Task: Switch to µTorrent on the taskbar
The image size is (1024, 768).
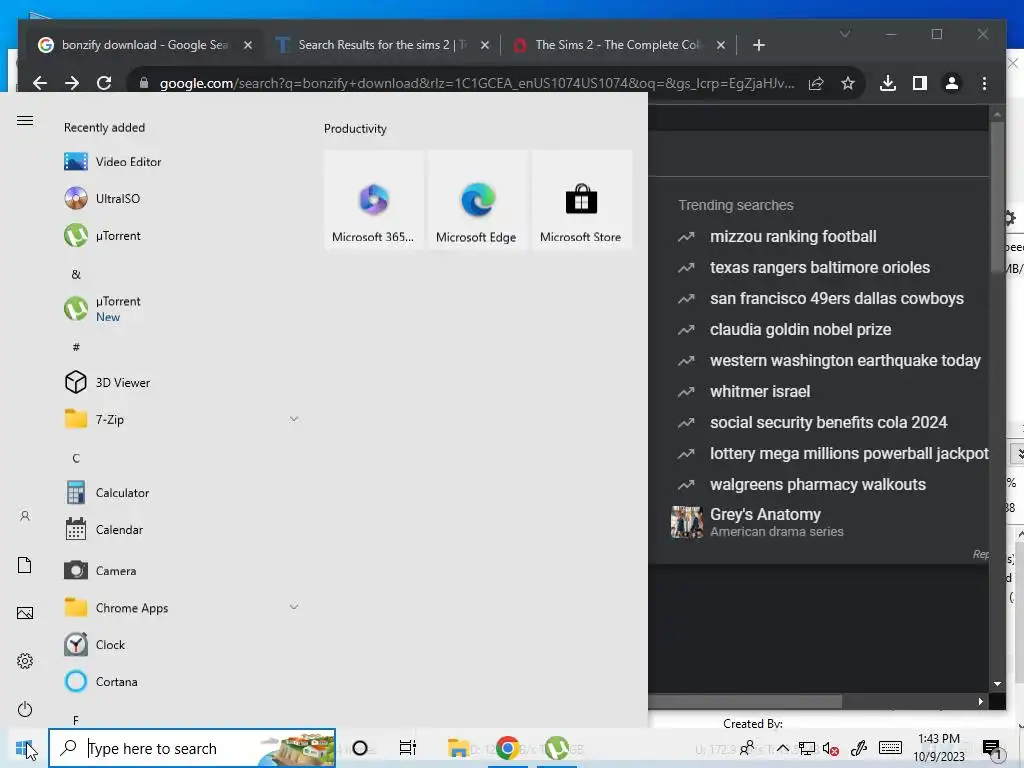Action: pyautogui.click(x=557, y=748)
